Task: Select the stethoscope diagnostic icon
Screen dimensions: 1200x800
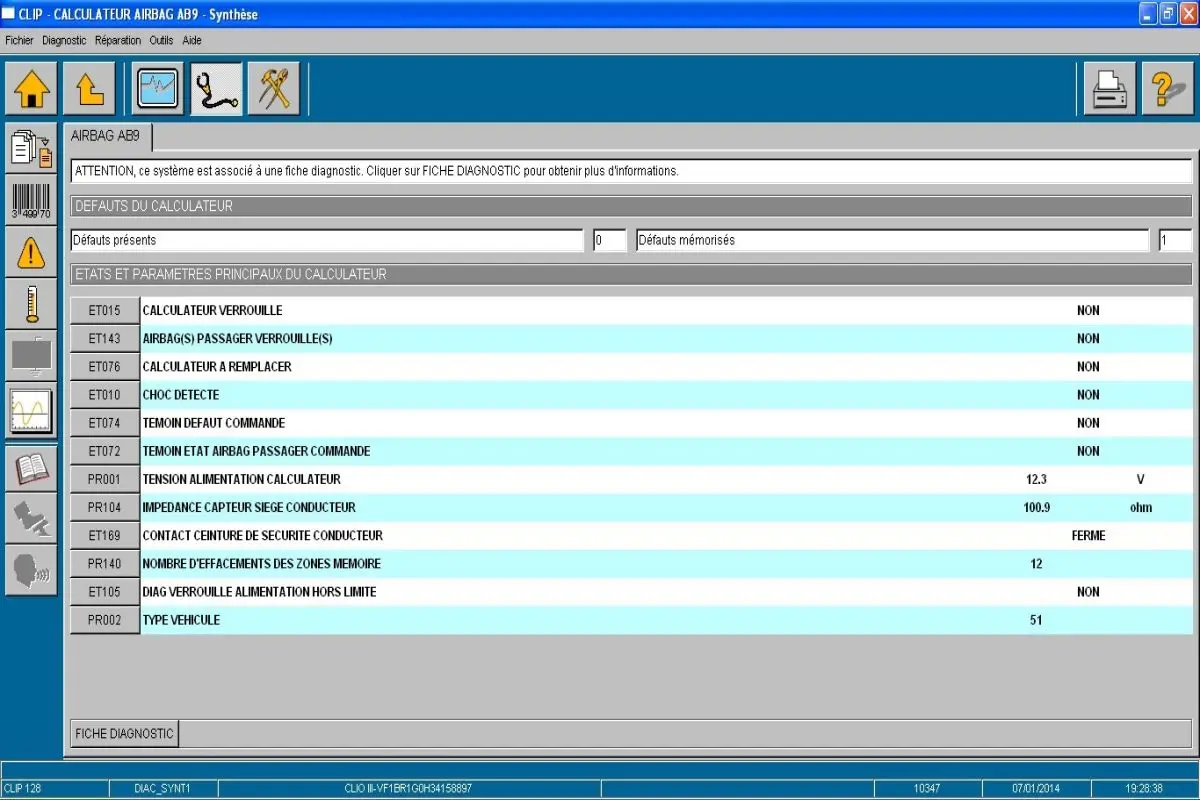Action: click(x=216, y=89)
